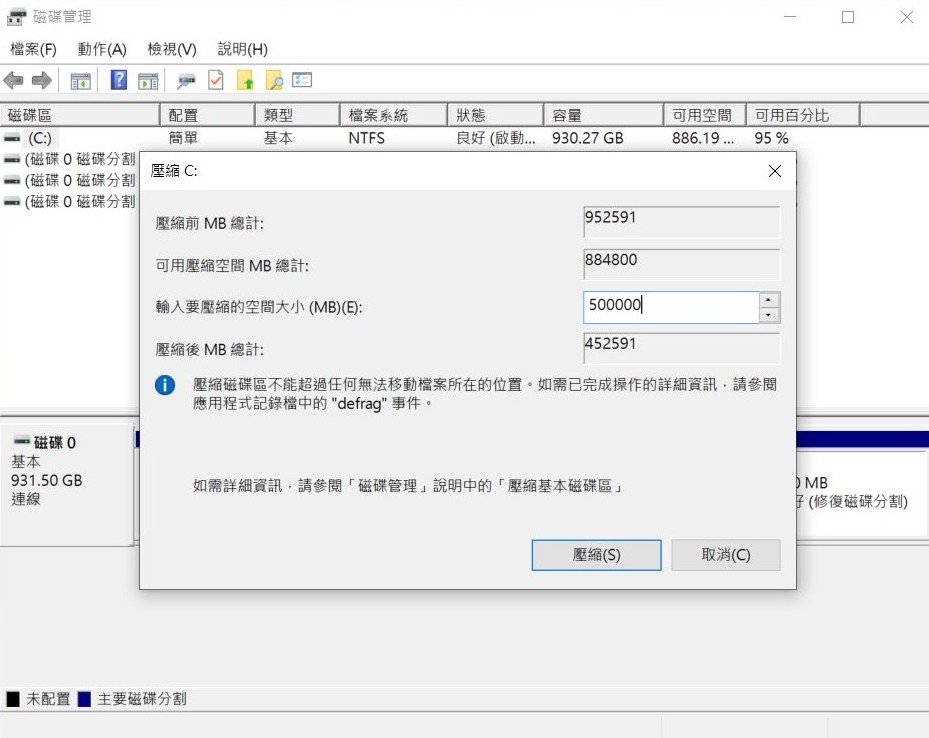Click the shrink size input field

coord(670,307)
